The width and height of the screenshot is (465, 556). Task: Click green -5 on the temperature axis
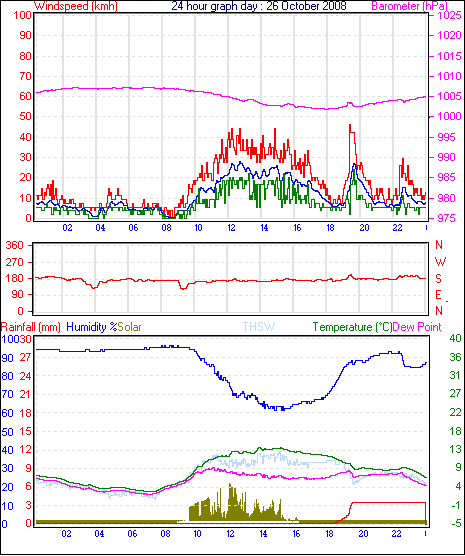pos(456,523)
